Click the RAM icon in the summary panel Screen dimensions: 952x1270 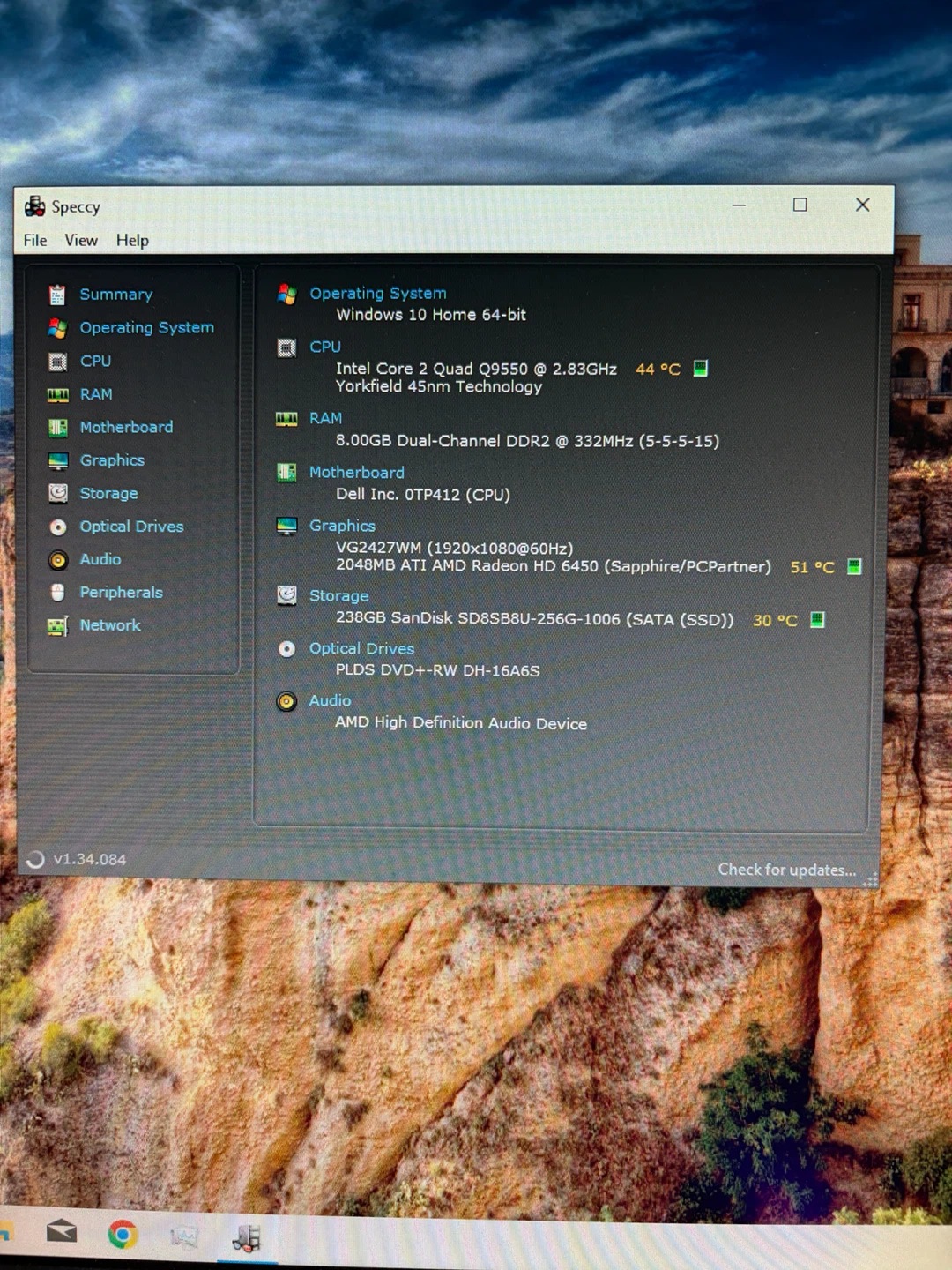[286, 419]
